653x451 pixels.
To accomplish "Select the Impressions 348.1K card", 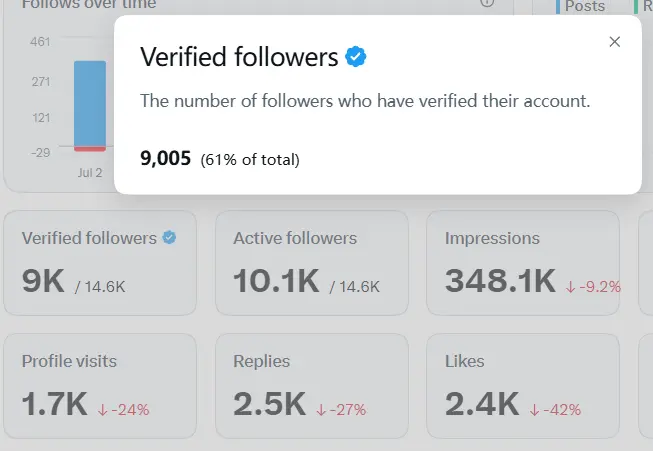I will (x=523, y=263).
